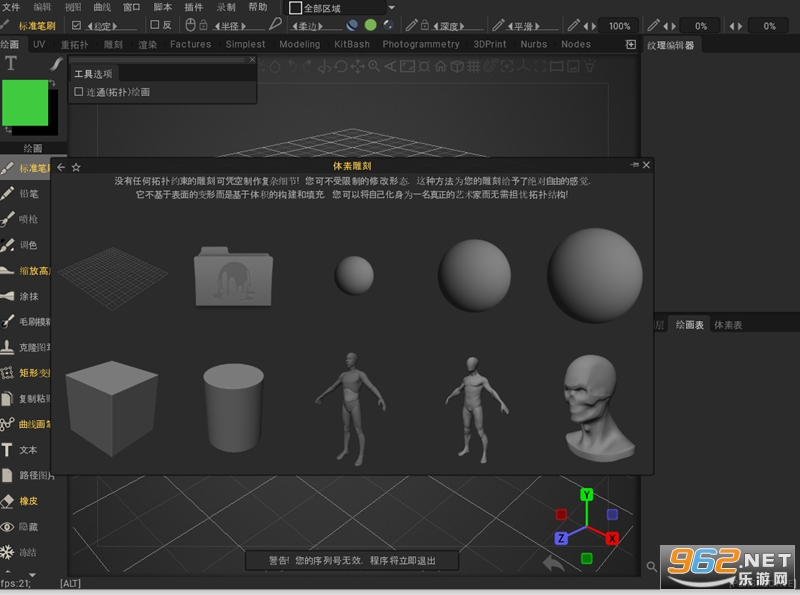Click the green Y axis gizmo handle
The width and height of the screenshot is (800, 595).
point(587,494)
